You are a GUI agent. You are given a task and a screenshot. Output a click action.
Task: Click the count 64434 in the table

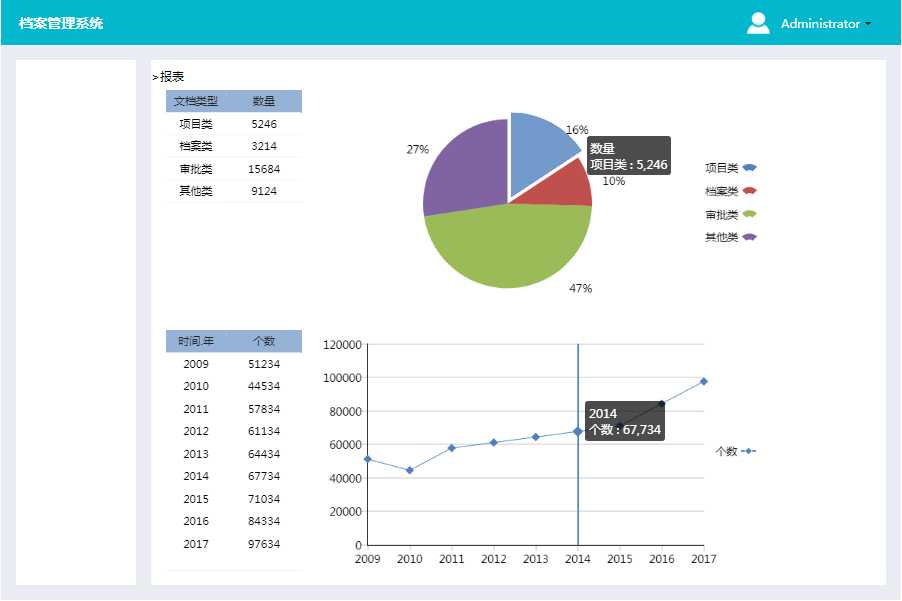264,454
